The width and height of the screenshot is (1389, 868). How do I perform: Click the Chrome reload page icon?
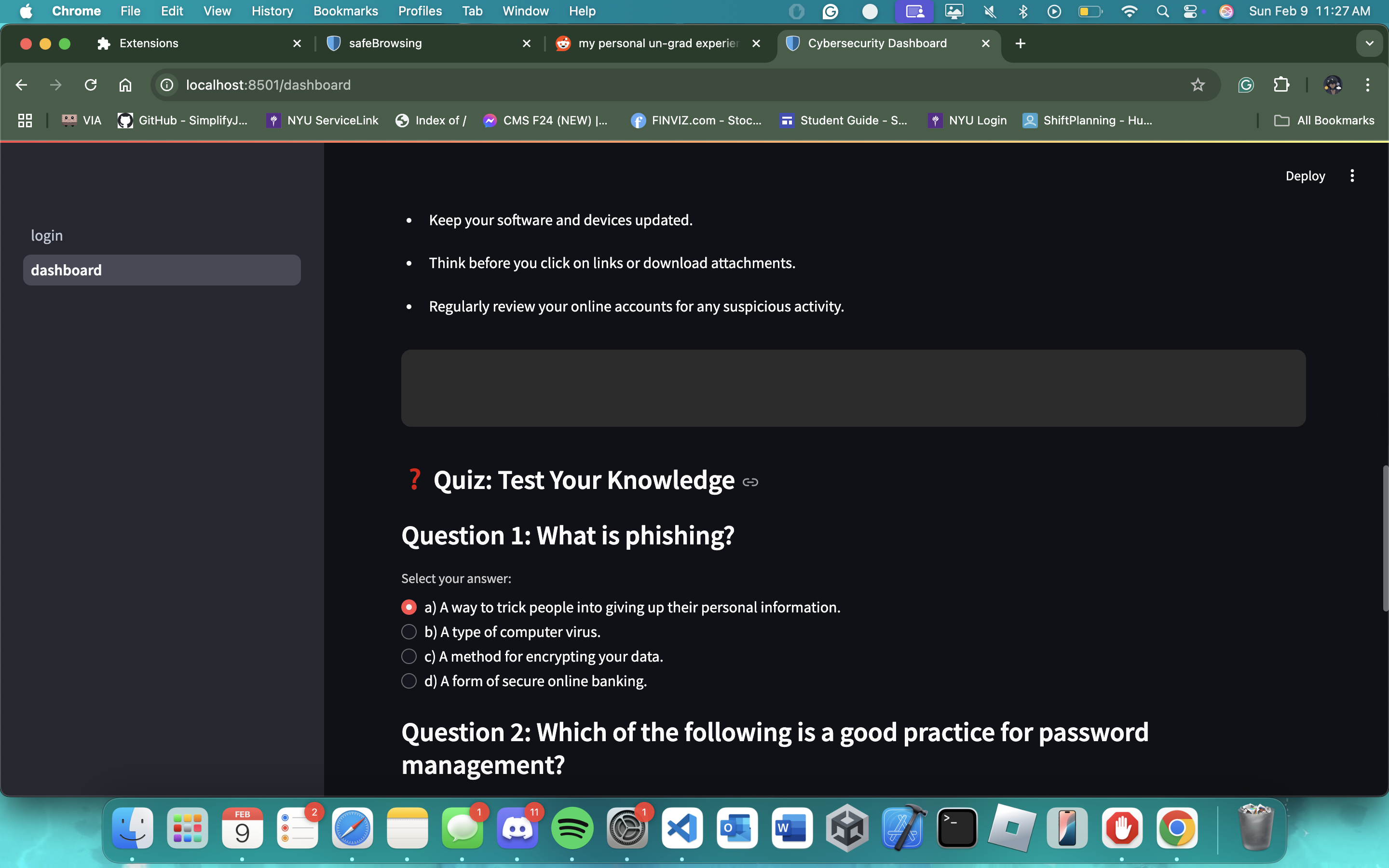[x=91, y=85]
